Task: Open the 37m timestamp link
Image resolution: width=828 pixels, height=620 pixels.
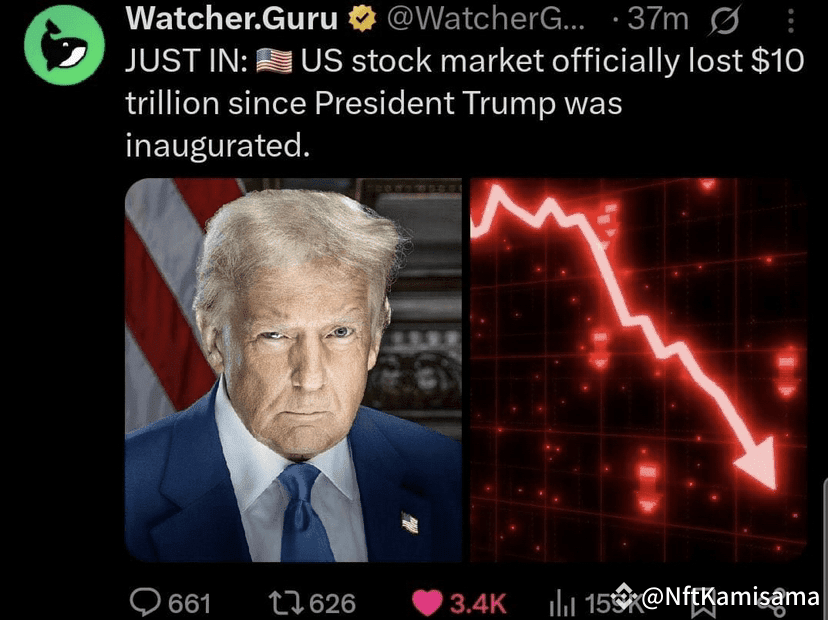Action: [x=658, y=20]
